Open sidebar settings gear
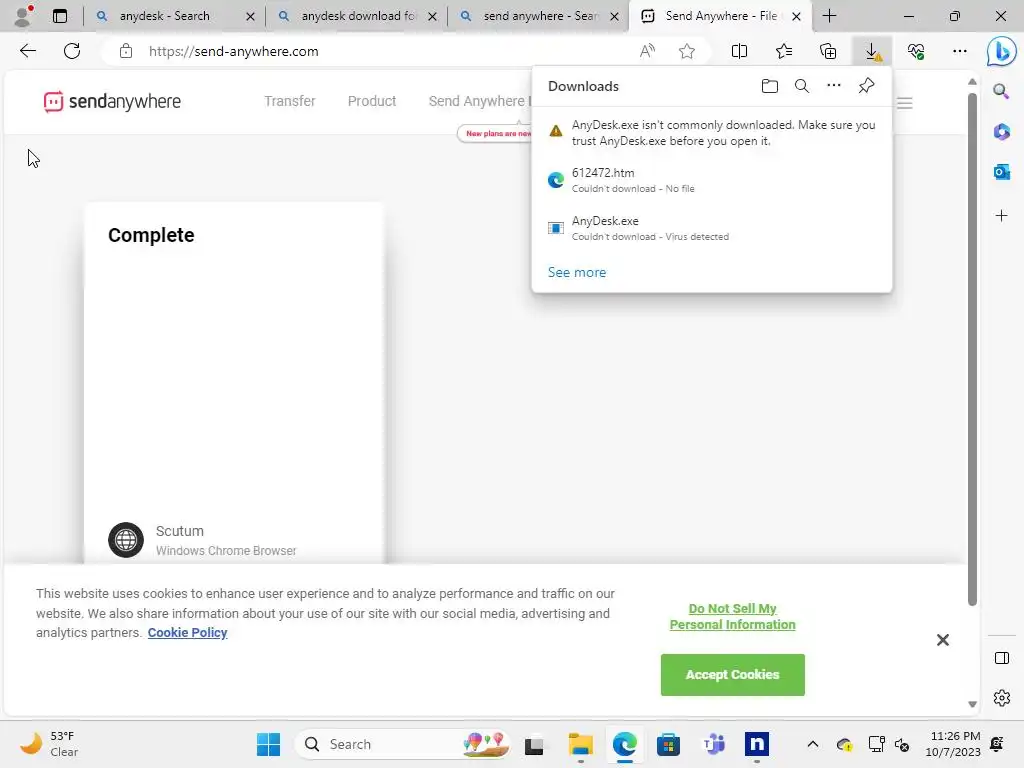 [x=1001, y=698]
